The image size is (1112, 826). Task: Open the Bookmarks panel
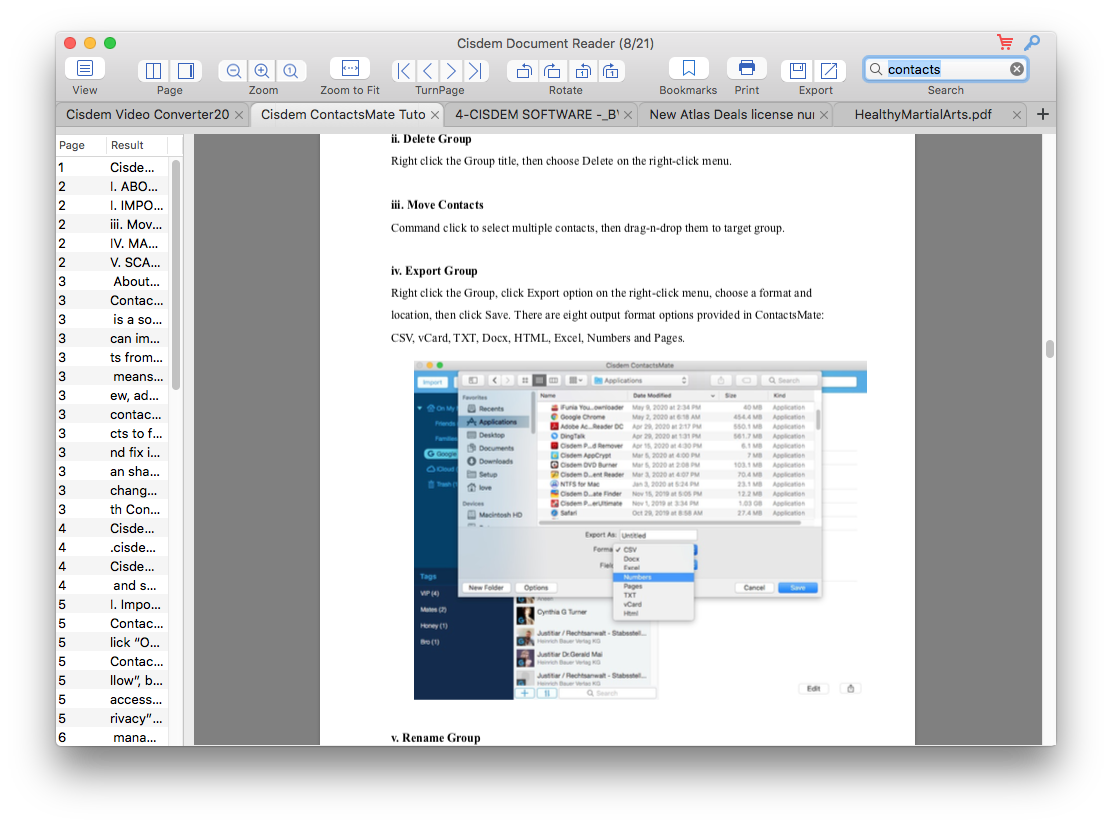pyautogui.click(x=688, y=69)
